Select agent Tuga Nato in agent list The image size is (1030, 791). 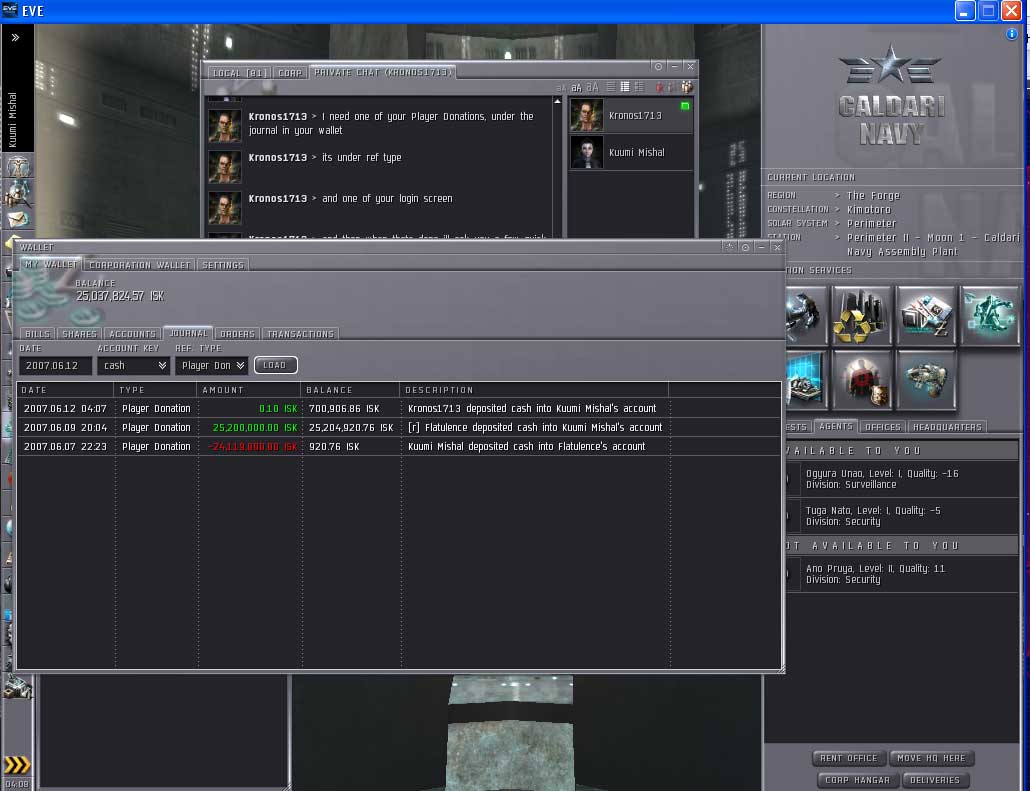[x=903, y=516]
